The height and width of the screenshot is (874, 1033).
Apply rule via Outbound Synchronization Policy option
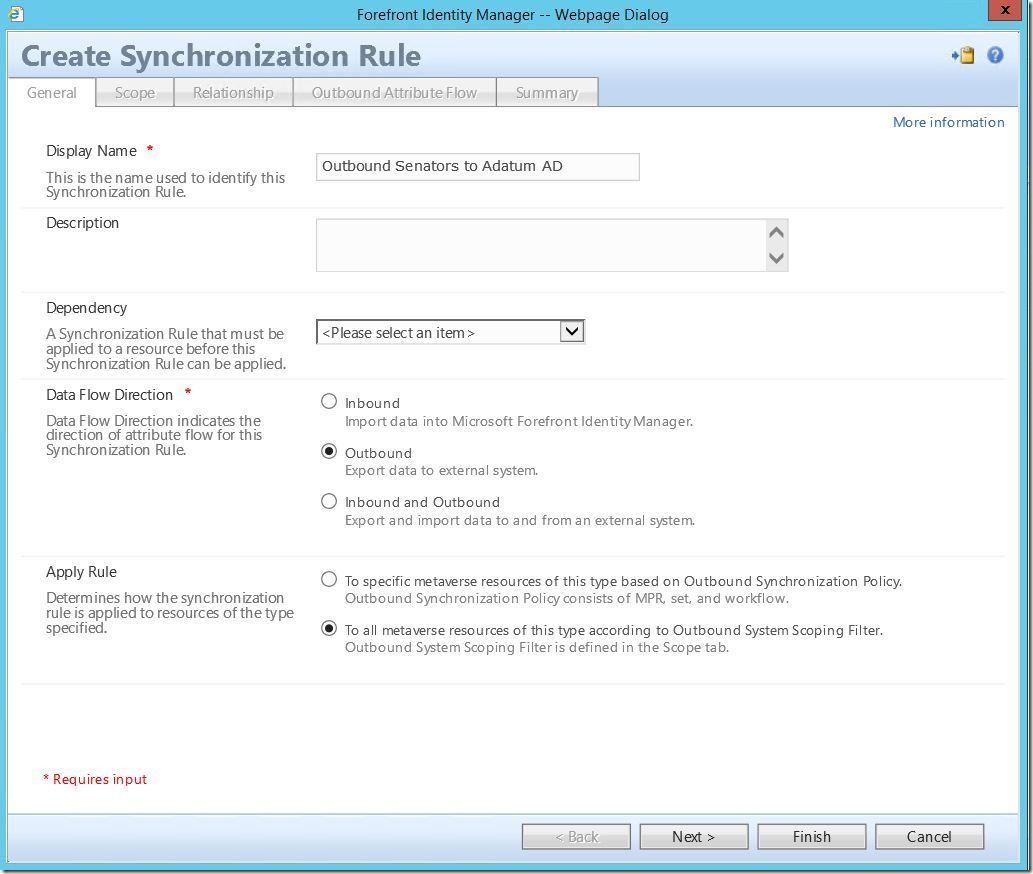329,580
